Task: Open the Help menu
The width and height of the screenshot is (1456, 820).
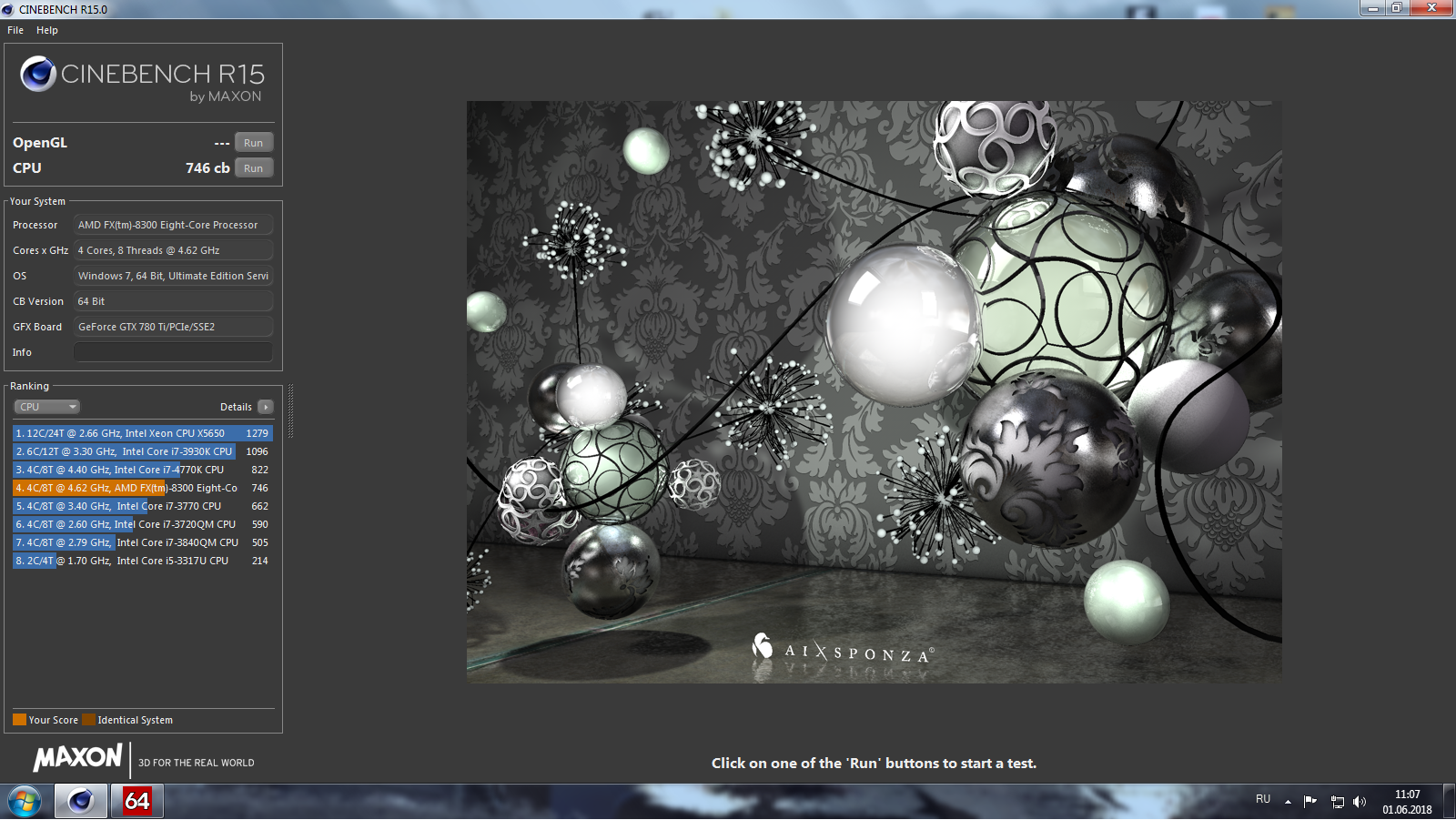Action: [x=47, y=30]
